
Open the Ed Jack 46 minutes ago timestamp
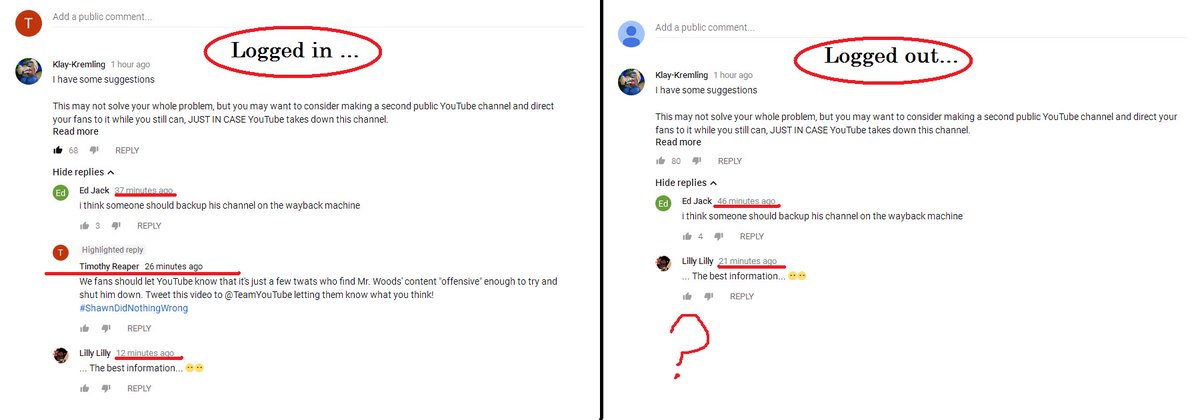pyautogui.click(x=747, y=202)
